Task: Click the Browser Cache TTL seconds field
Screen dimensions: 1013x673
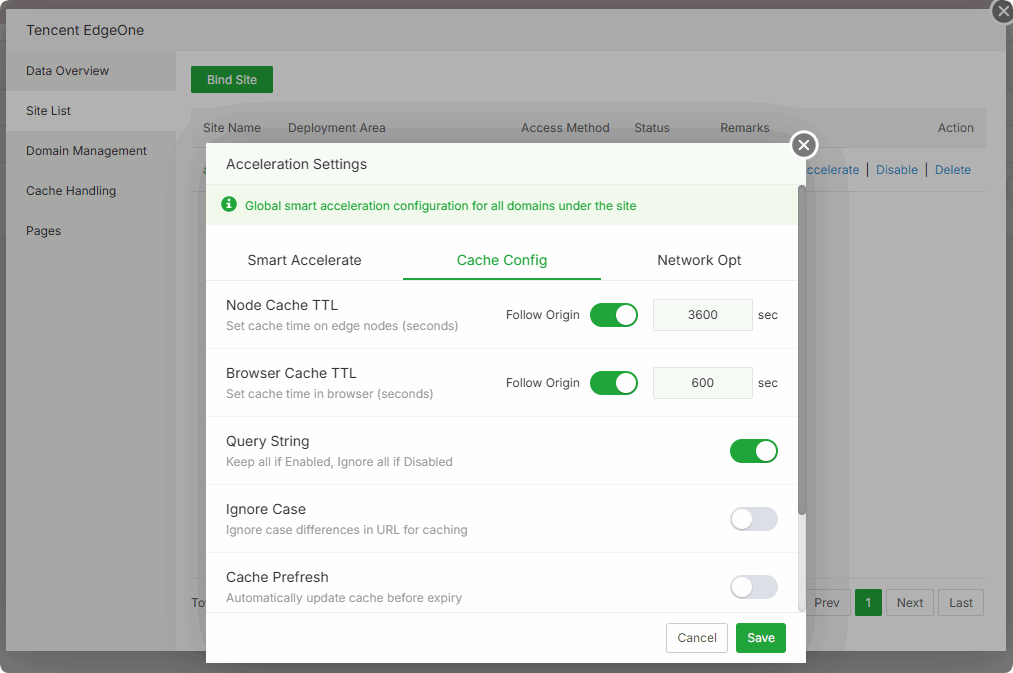Action: [x=702, y=383]
